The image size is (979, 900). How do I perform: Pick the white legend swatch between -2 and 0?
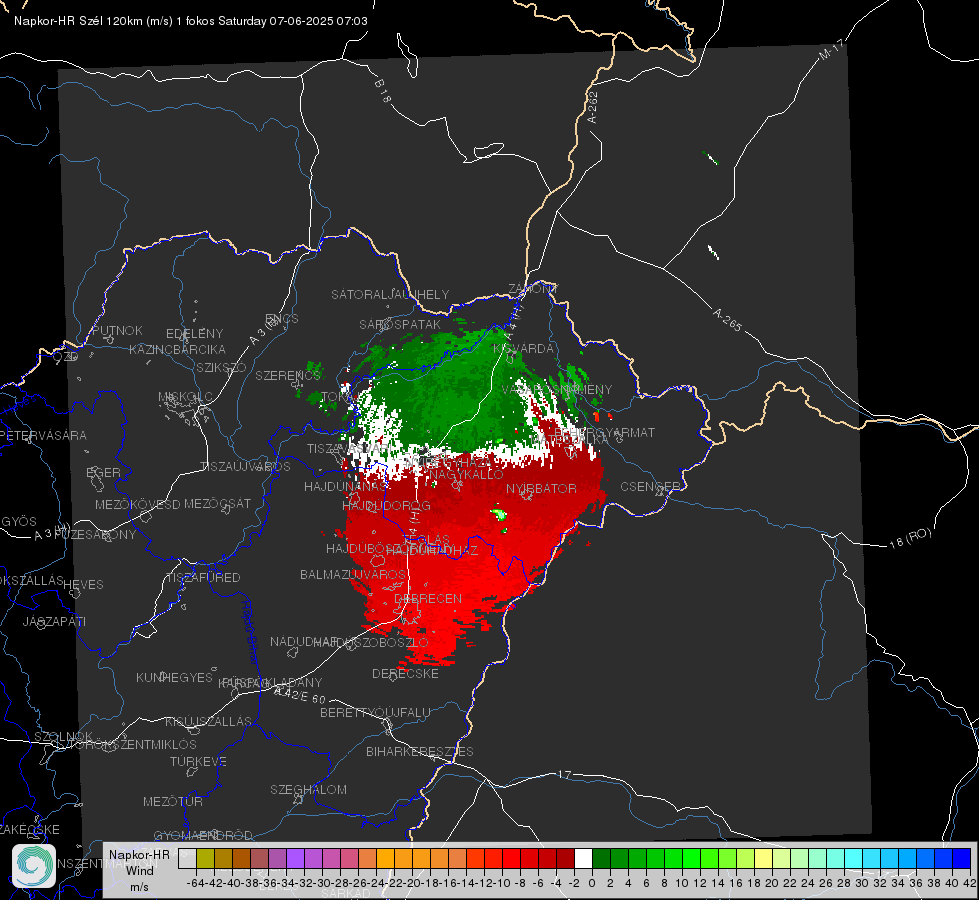583,858
